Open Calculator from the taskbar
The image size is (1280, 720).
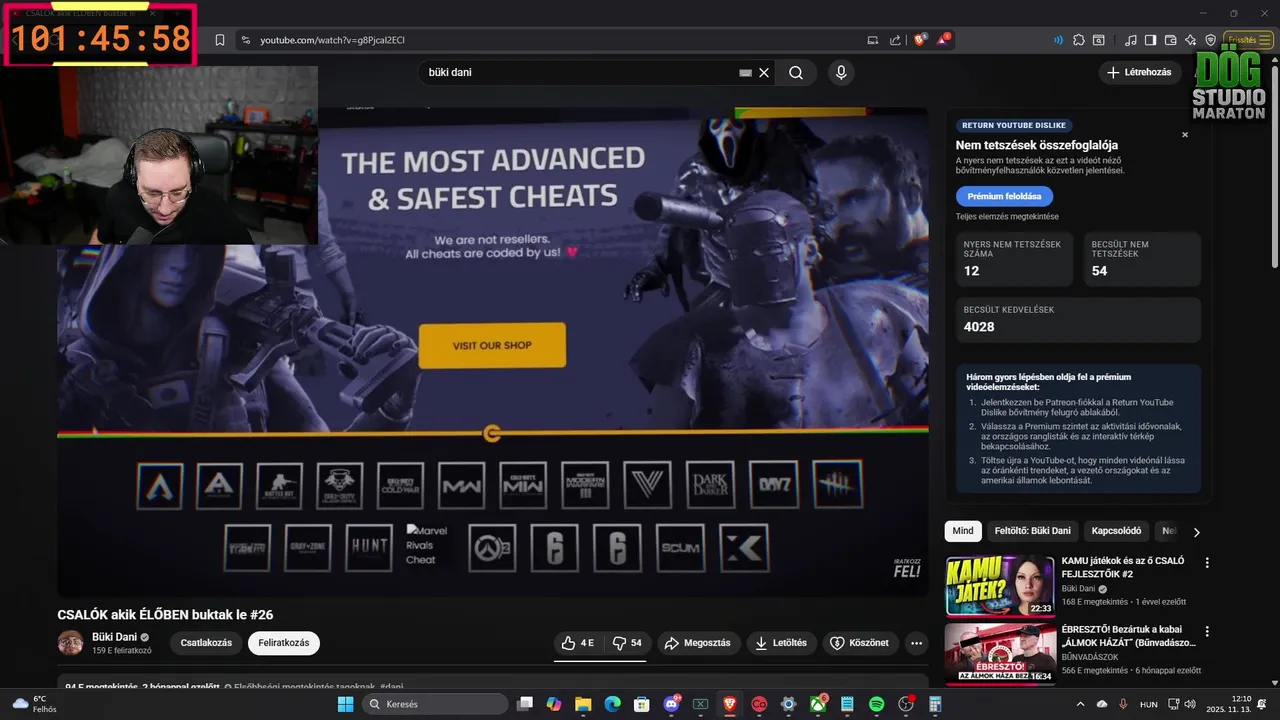coord(935,704)
